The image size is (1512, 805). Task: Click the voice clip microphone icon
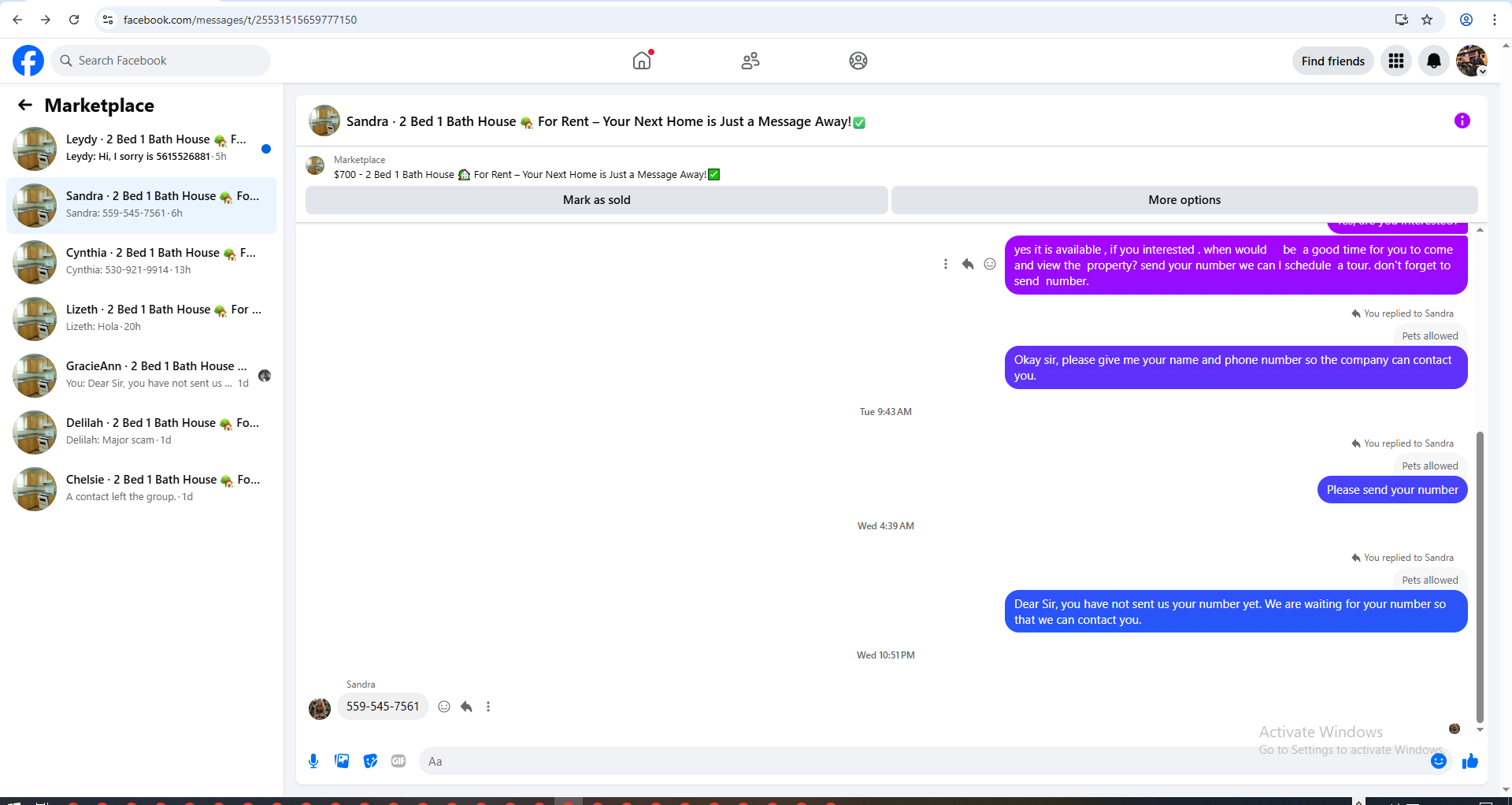click(x=313, y=761)
